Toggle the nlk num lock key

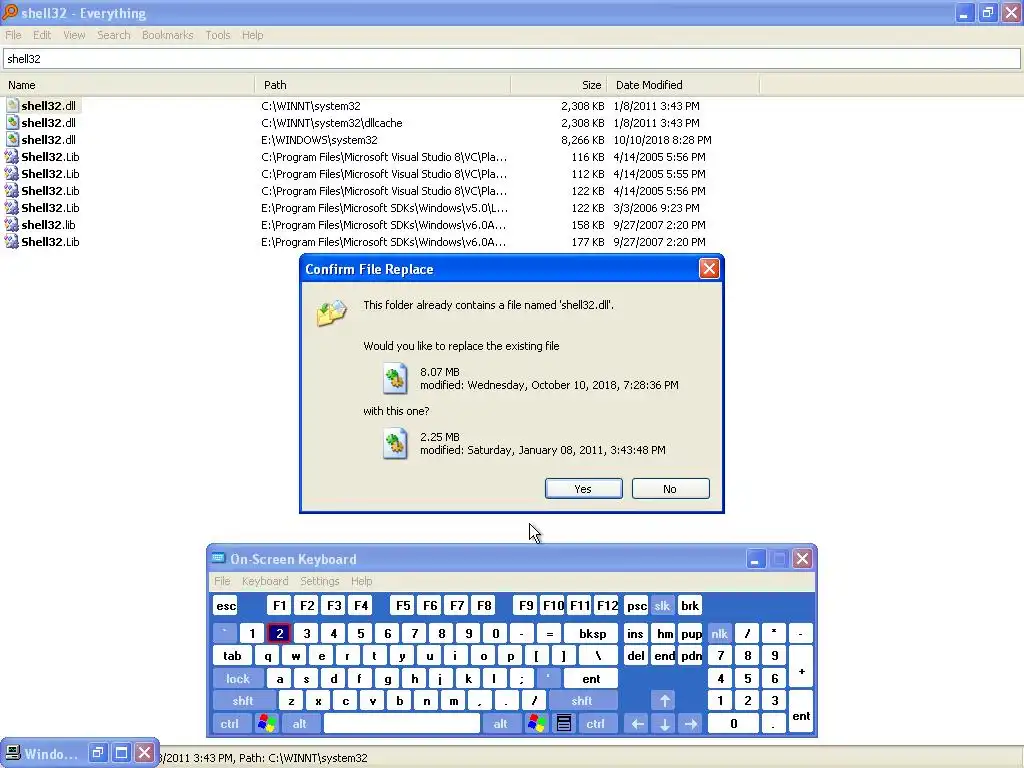(x=719, y=633)
